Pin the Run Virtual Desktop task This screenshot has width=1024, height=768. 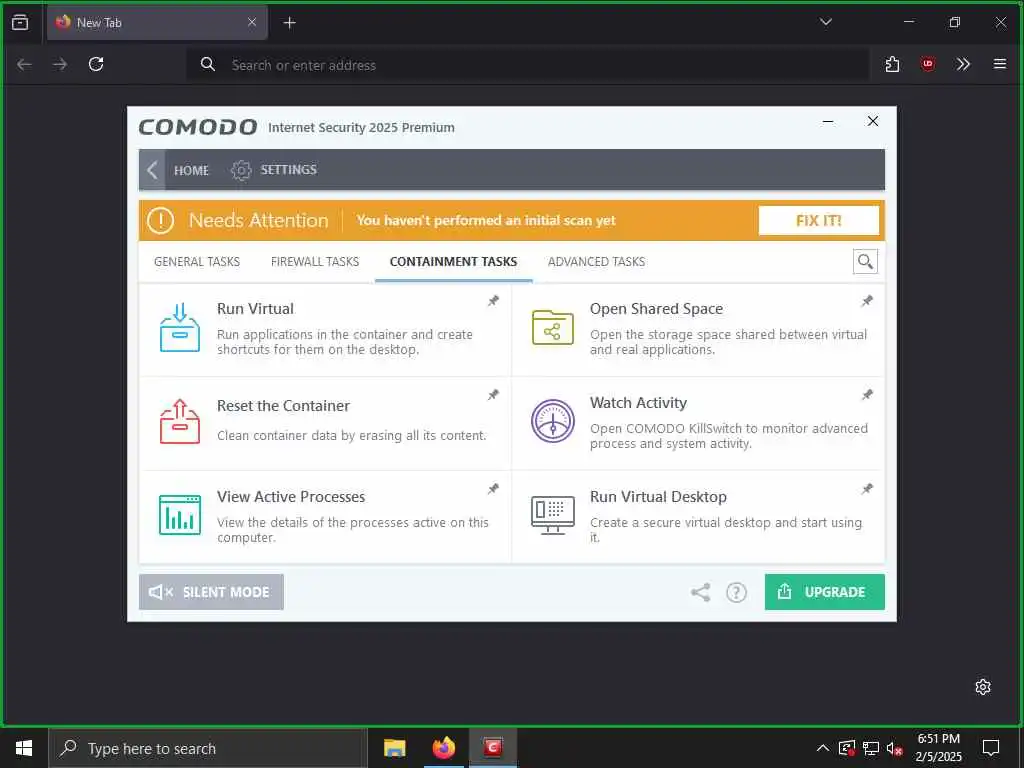tap(867, 489)
